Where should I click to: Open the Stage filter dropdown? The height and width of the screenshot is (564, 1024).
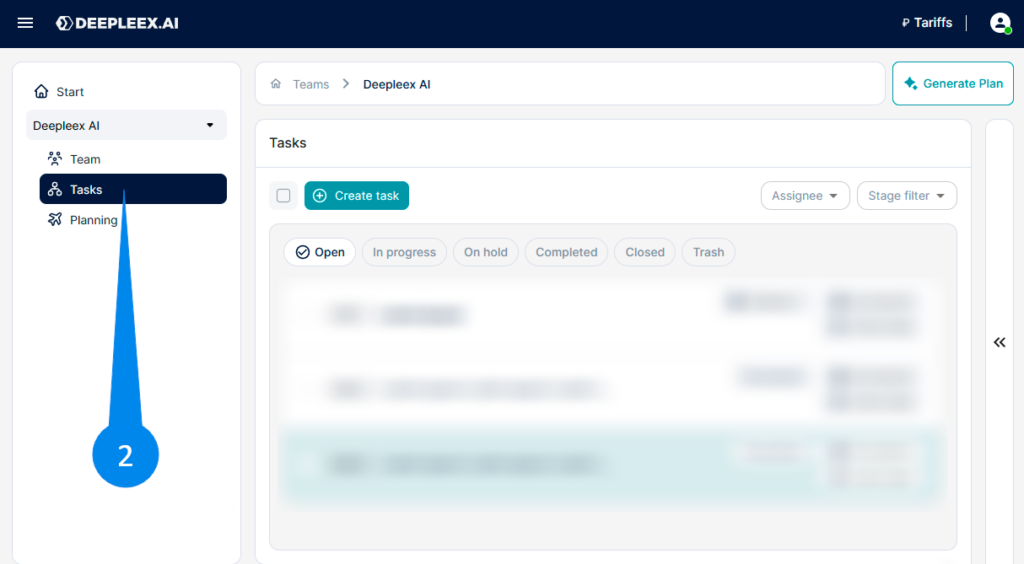click(906, 195)
